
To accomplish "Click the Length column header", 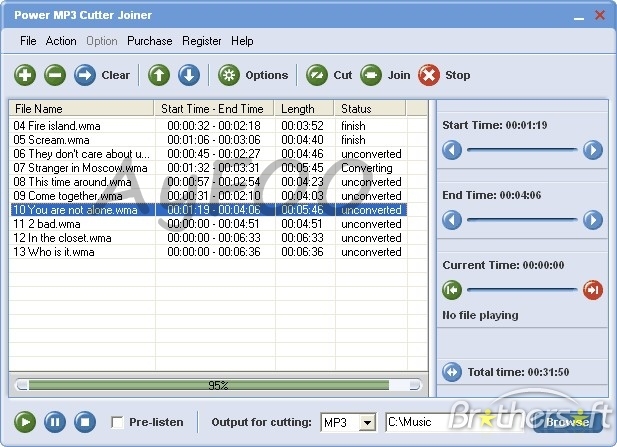I will tap(304, 109).
